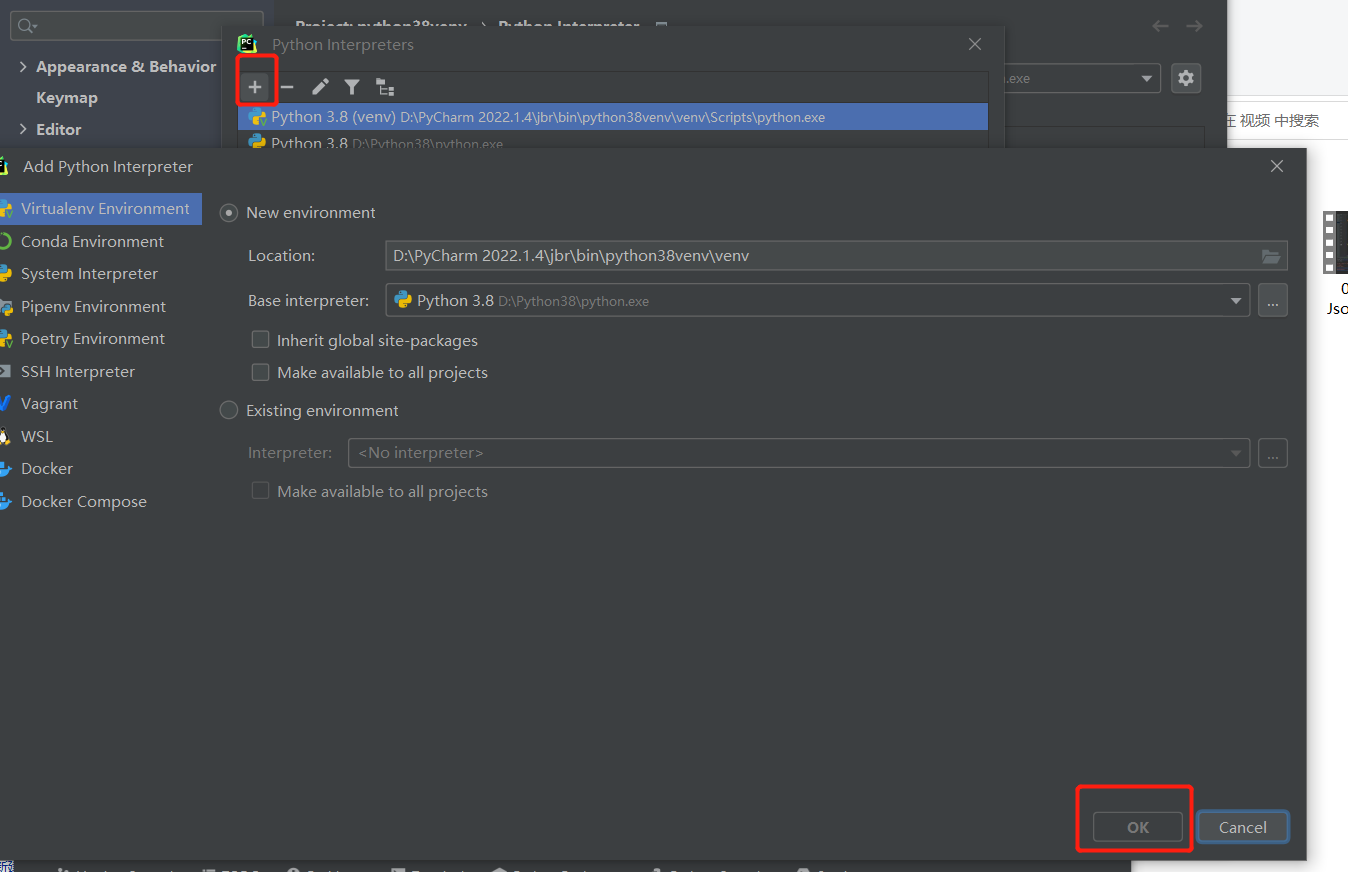
Task: Click the Settings search field
Action: [137, 26]
